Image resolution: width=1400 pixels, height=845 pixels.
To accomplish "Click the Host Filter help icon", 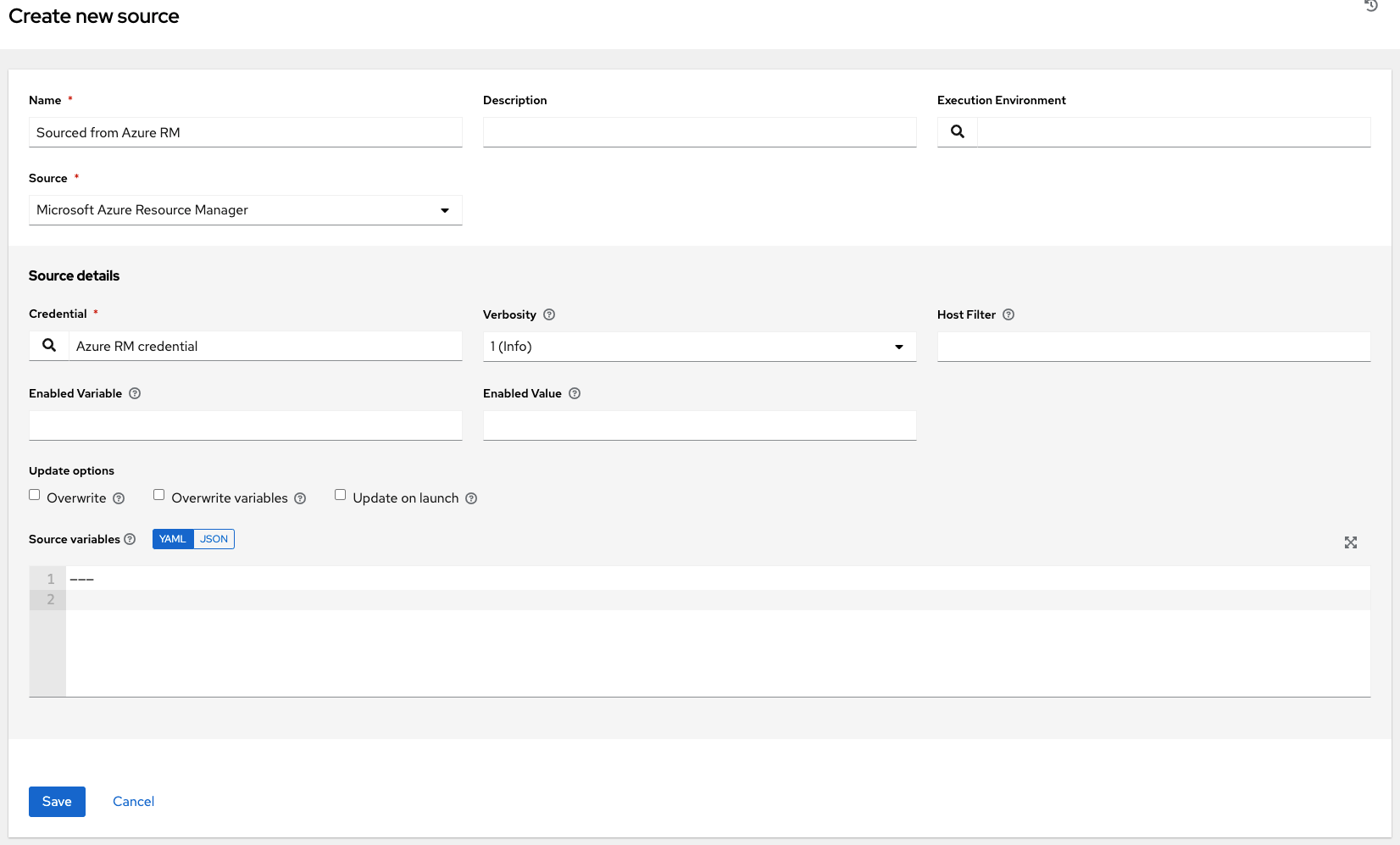I will point(1008,314).
